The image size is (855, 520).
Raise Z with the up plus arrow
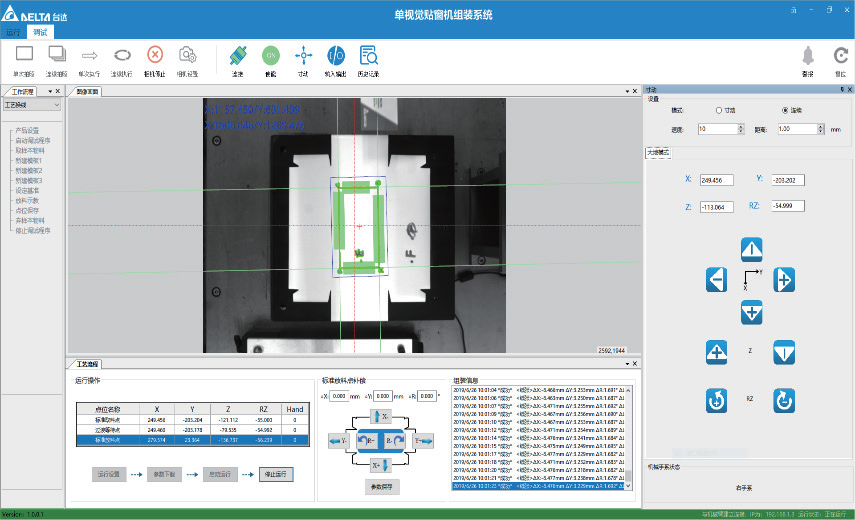click(x=716, y=352)
